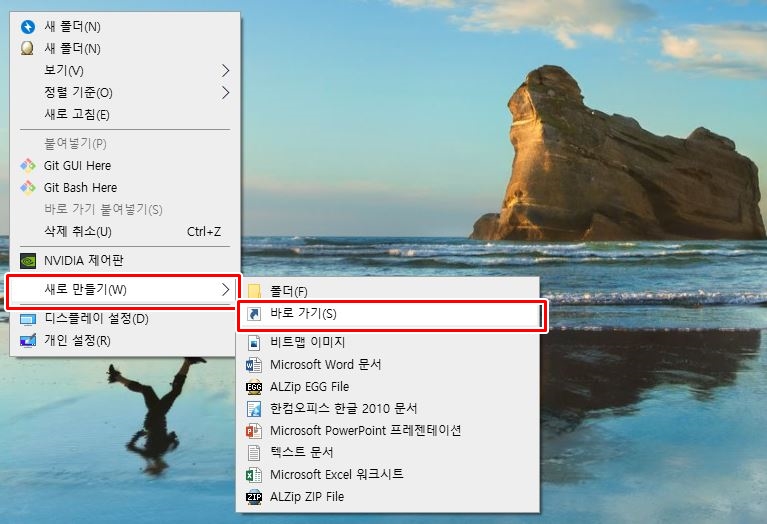
Task: Click the 개인 설정 icon
Action: click(x=28, y=341)
